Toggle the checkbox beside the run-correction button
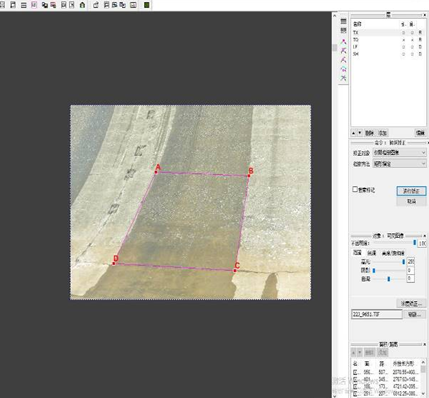Image resolution: width=429 pixels, height=398 pixels. (355, 189)
